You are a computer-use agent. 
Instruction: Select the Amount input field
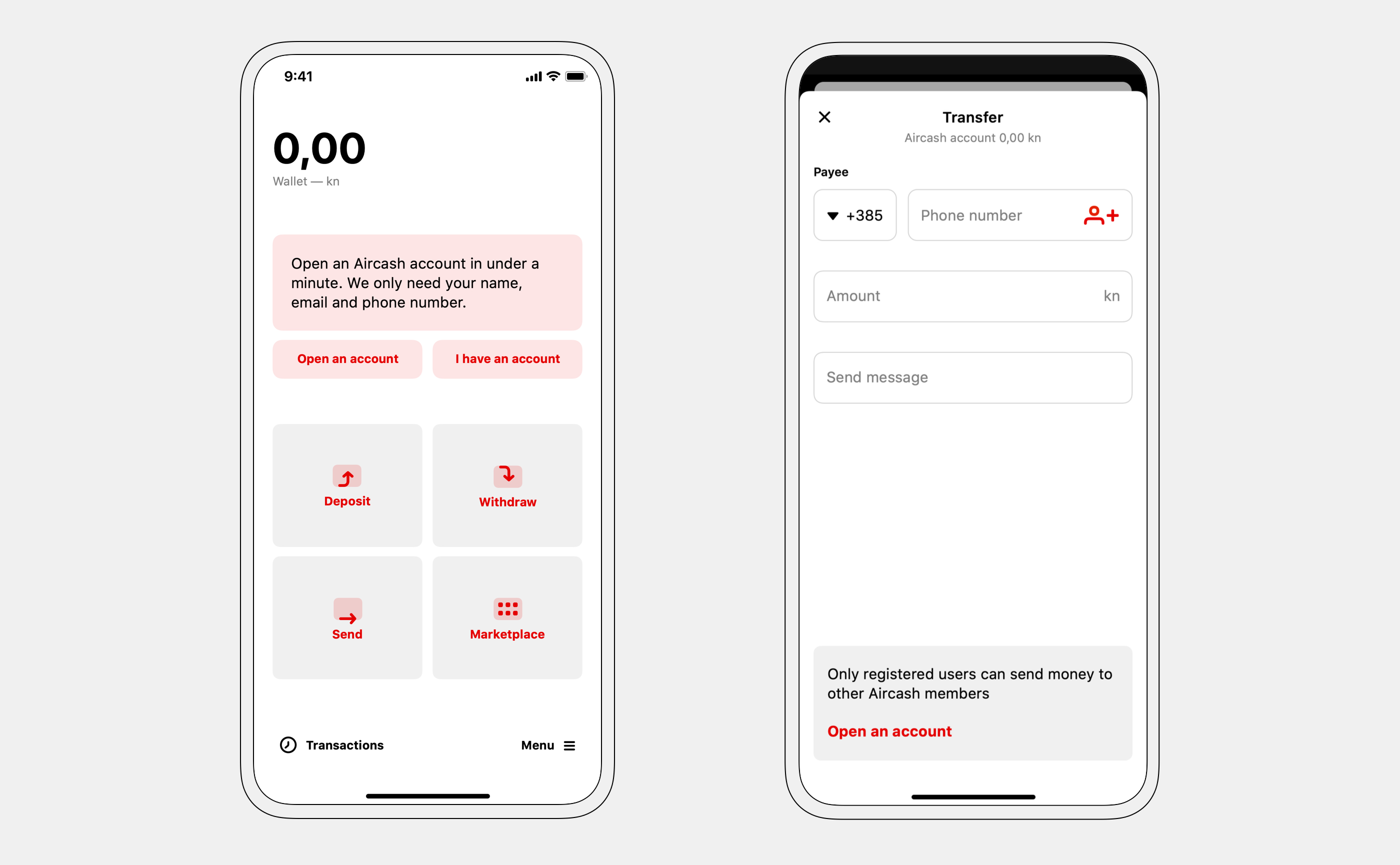(972, 294)
